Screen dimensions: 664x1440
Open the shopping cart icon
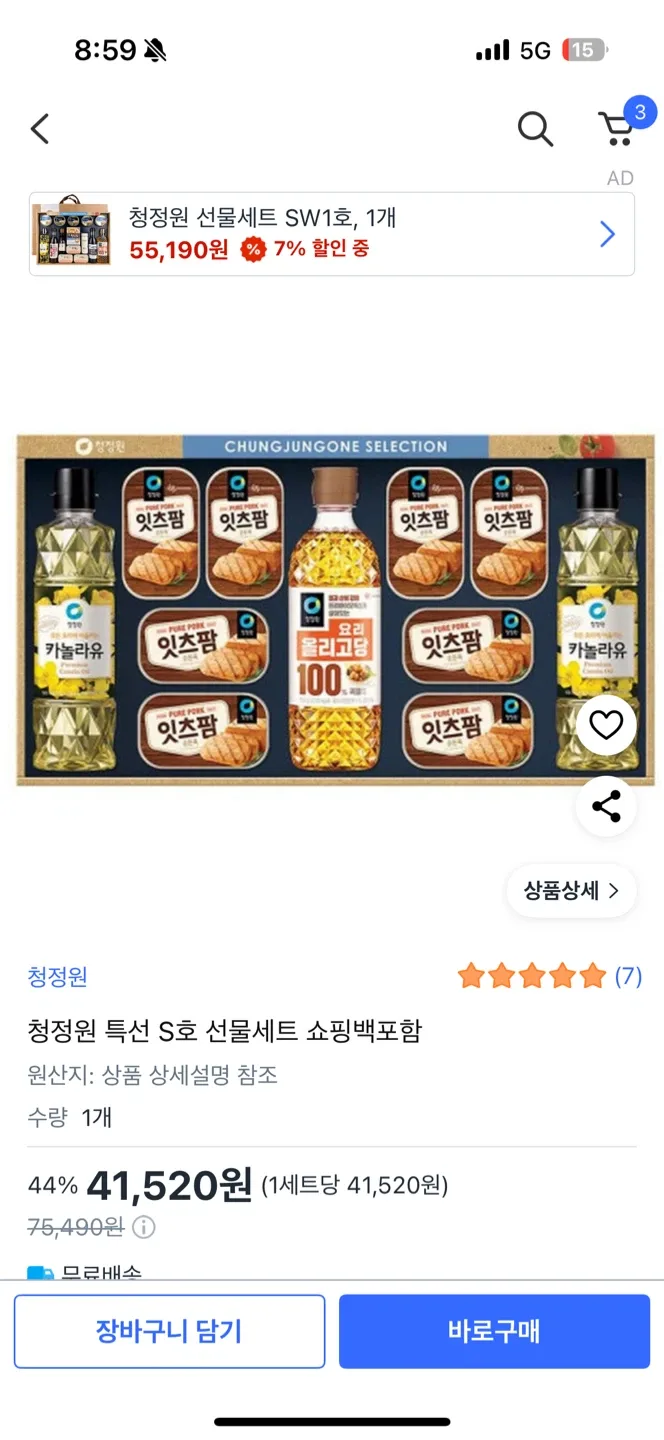click(x=616, y=129)
